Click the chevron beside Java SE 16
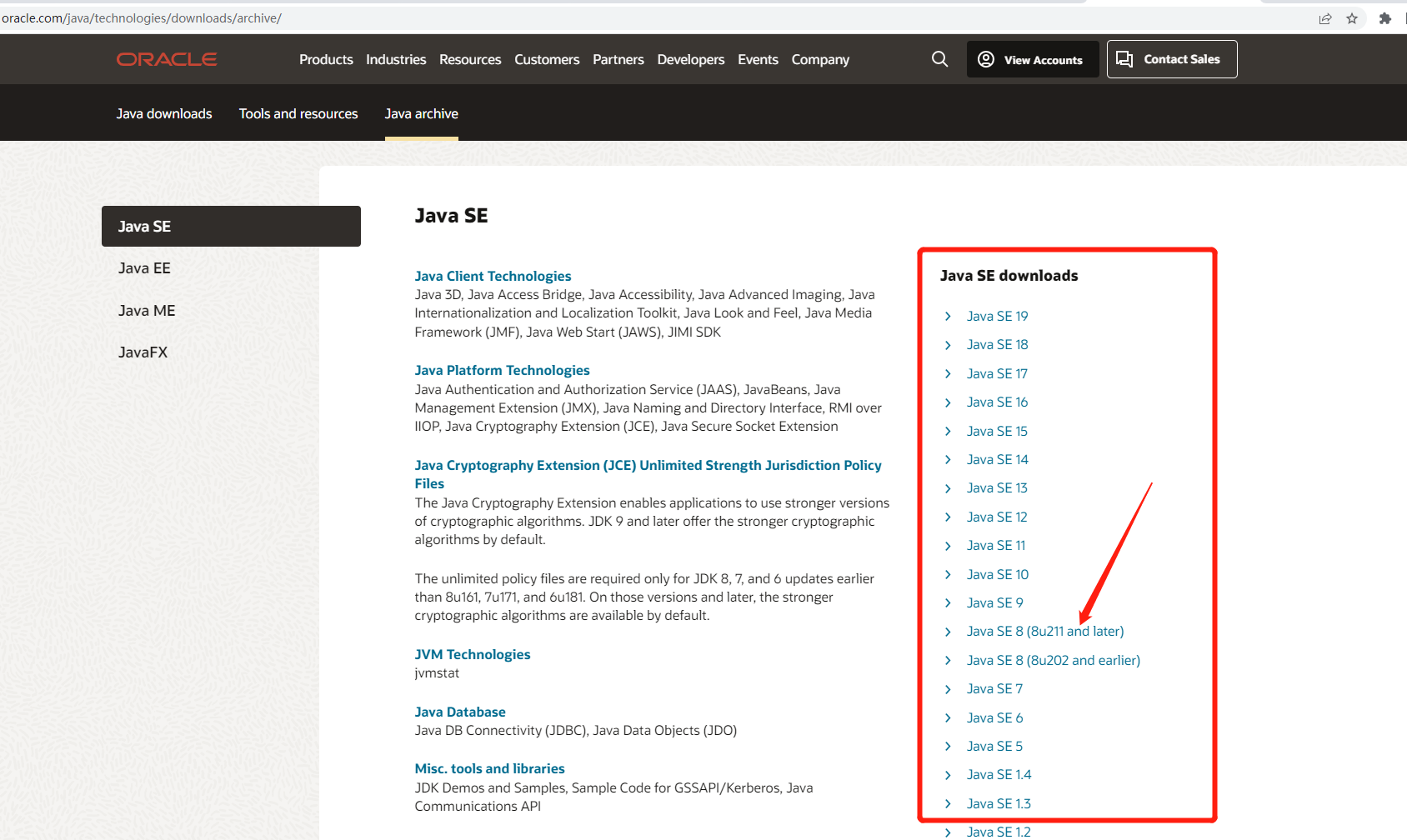Viewport: 1407px width, 840px height. pos(948,402)
